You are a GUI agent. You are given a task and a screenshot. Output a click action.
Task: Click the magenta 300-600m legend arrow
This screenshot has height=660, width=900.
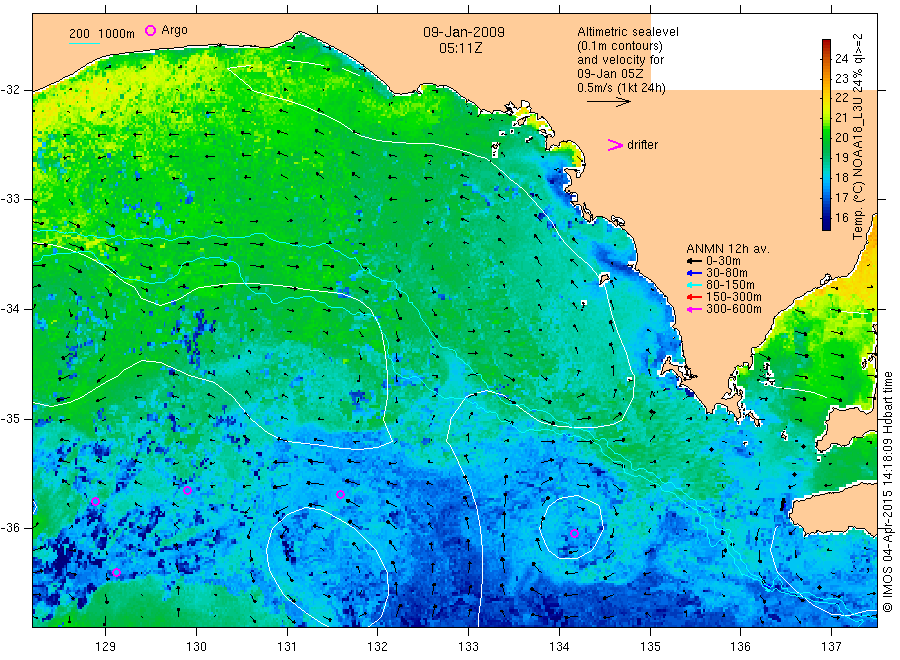coord(694,309)
